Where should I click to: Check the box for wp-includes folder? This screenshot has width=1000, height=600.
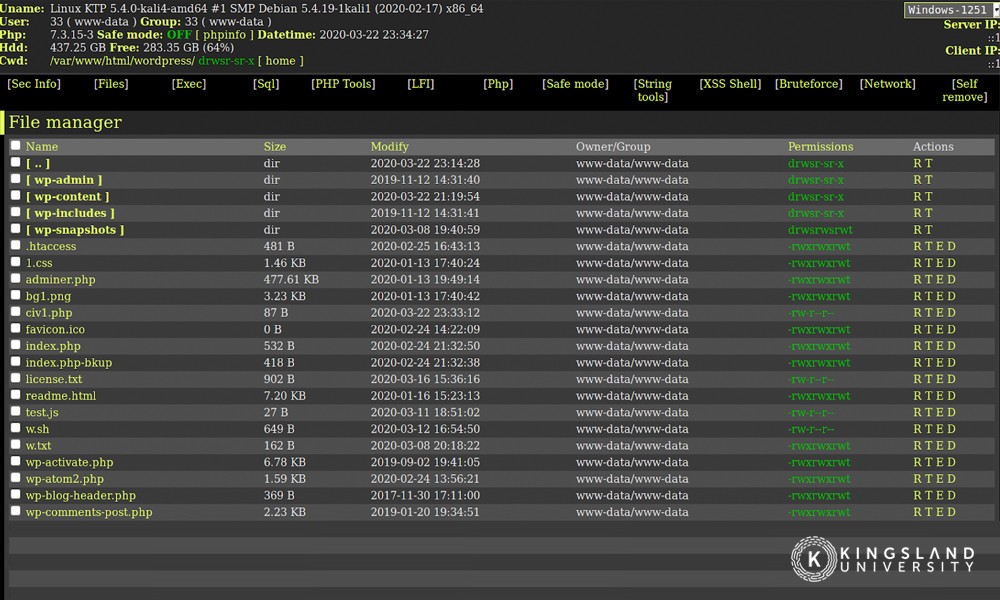point(15,212)
